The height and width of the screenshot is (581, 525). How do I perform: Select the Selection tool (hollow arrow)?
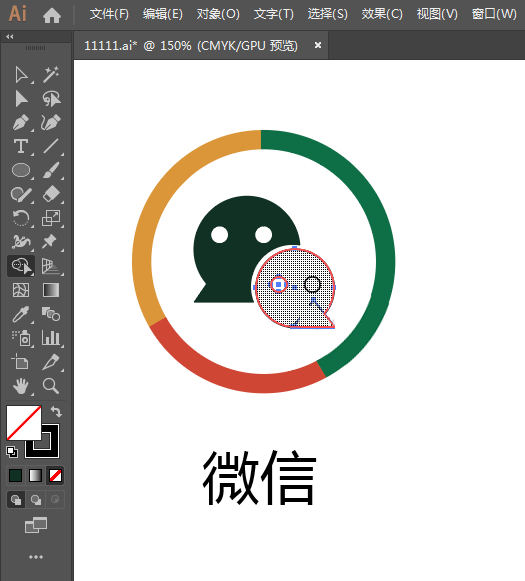coord(21,75)
